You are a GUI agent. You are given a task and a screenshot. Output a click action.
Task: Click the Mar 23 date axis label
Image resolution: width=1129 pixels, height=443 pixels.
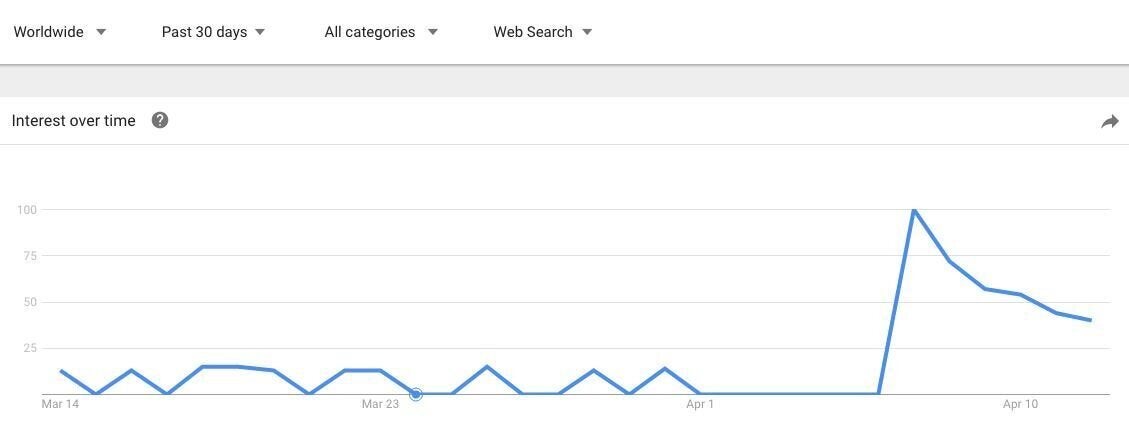(x=380, y=404)
